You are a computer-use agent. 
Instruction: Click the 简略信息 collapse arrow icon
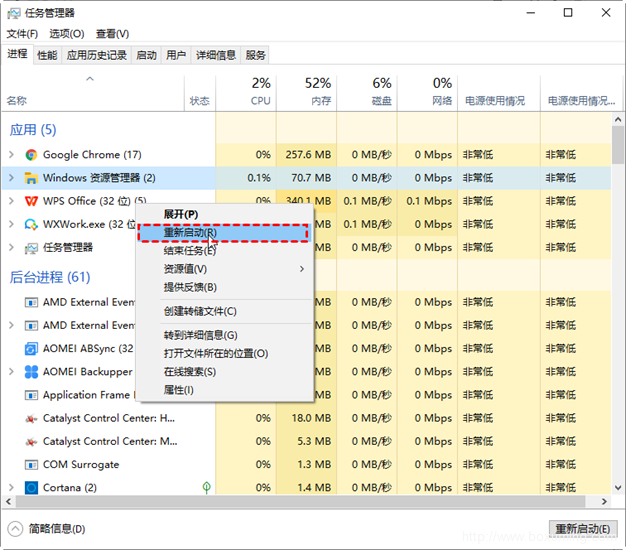pyautogui.click(x=15, y=529)
